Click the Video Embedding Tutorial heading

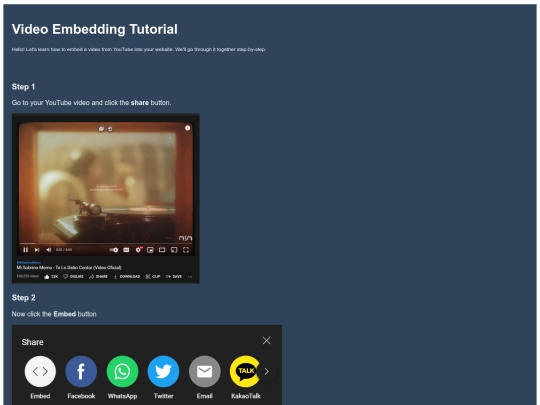(x=95, y=29)
